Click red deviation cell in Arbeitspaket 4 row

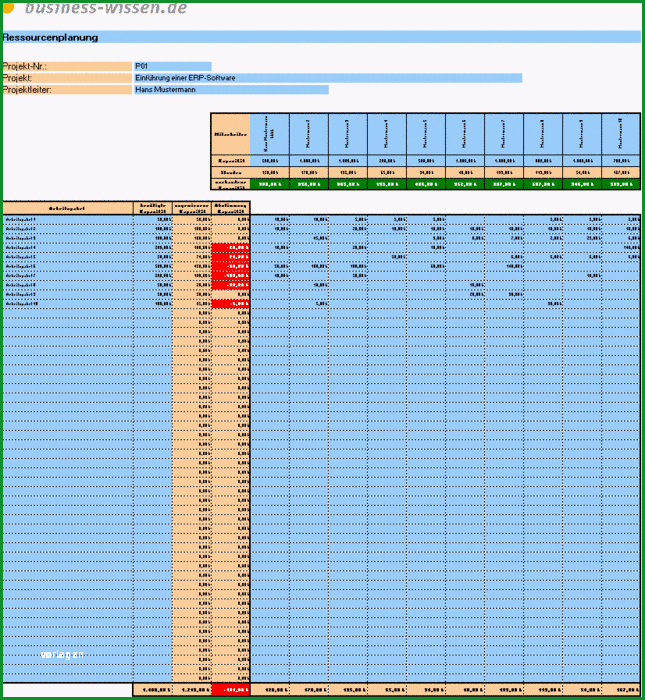[230, 247]
